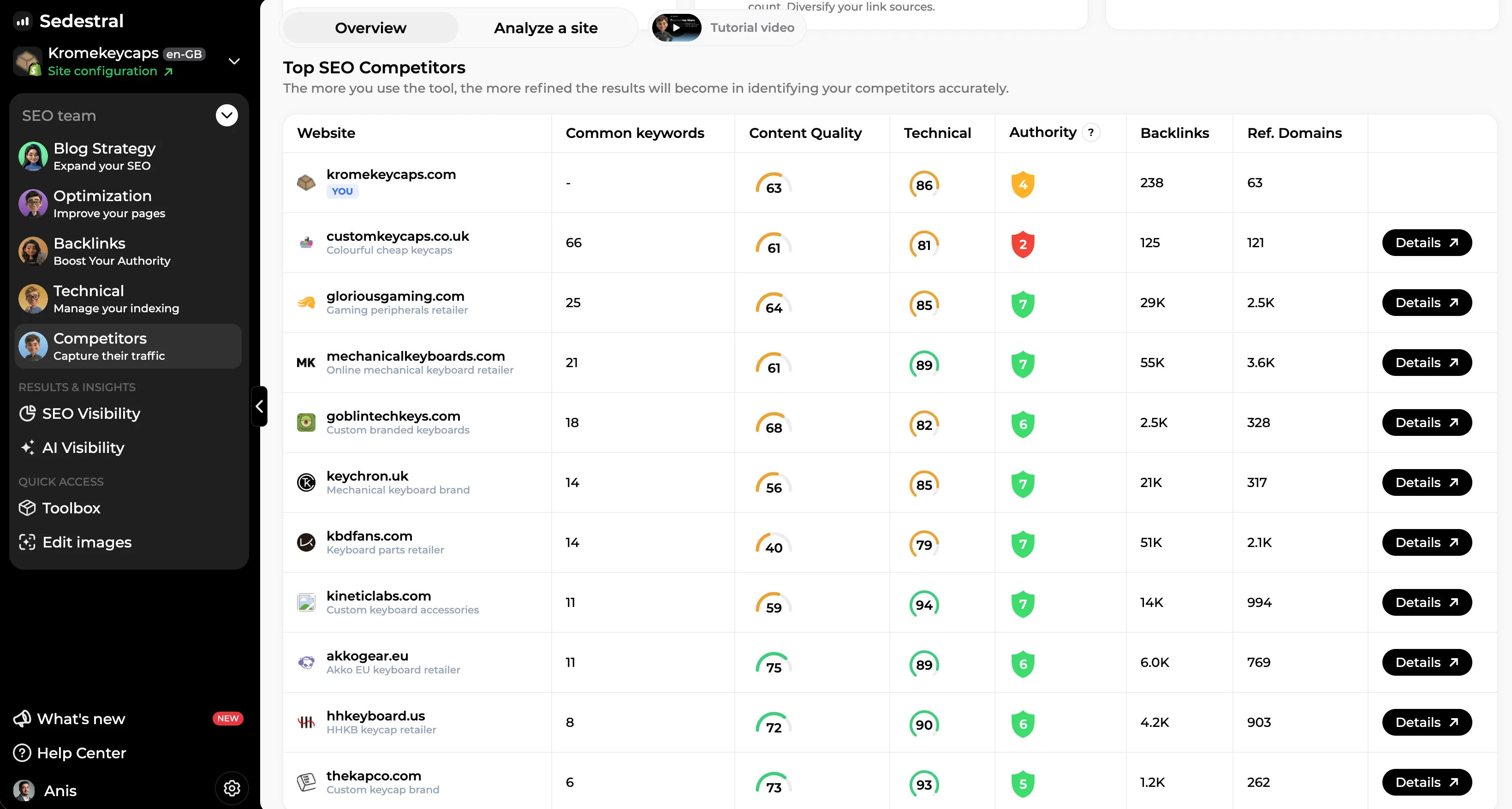Open Details for thekapco.com
The width and height of the screenshot is (1512, 809).
point(1427,783)
